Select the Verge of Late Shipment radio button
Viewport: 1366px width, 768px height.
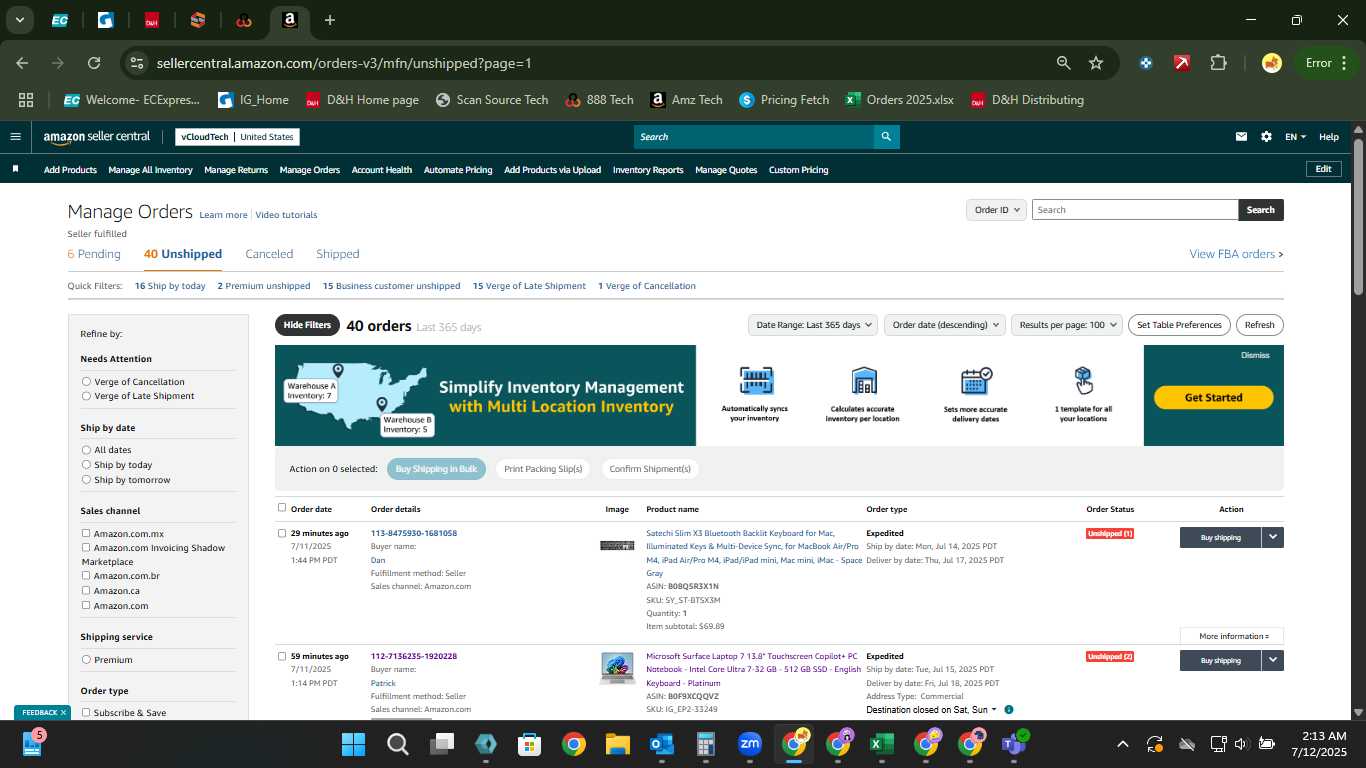coord(86,396)
